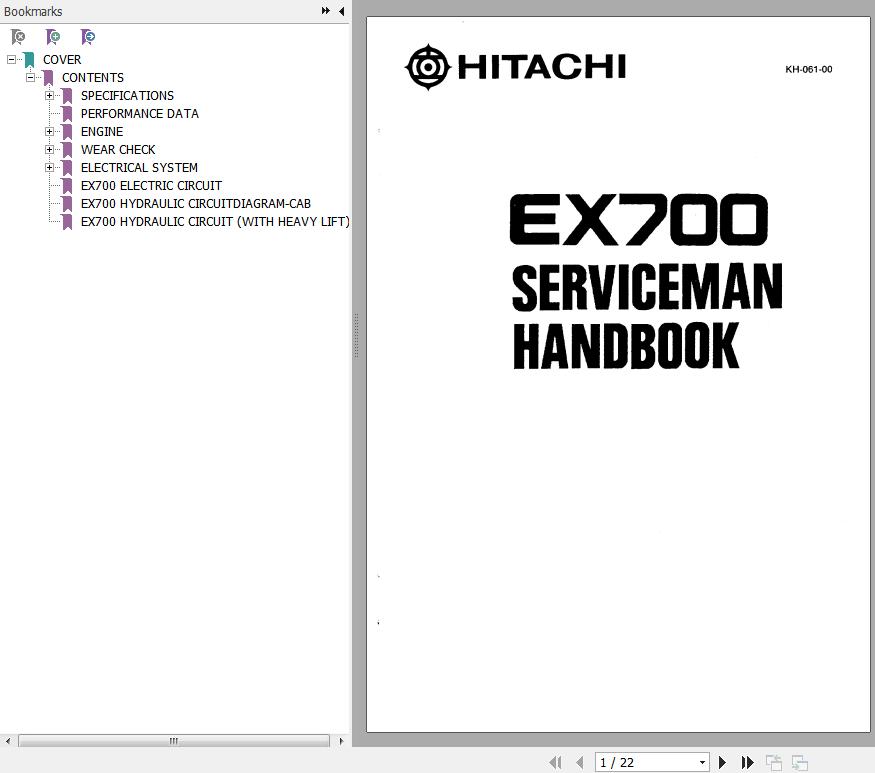Screen dimensions: 875x773
Task: Click the add new bookmark icon
Action: coord(53,37)
